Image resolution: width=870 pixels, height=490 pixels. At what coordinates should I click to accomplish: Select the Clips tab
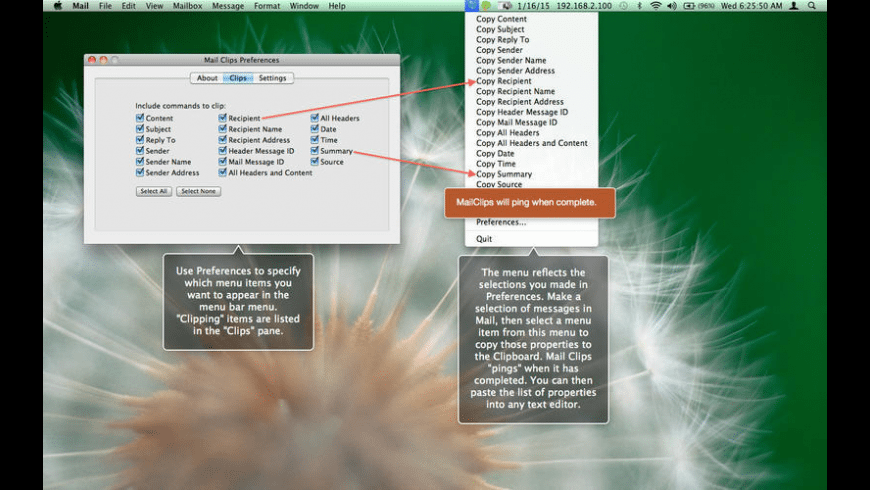[x=238, y=78]
